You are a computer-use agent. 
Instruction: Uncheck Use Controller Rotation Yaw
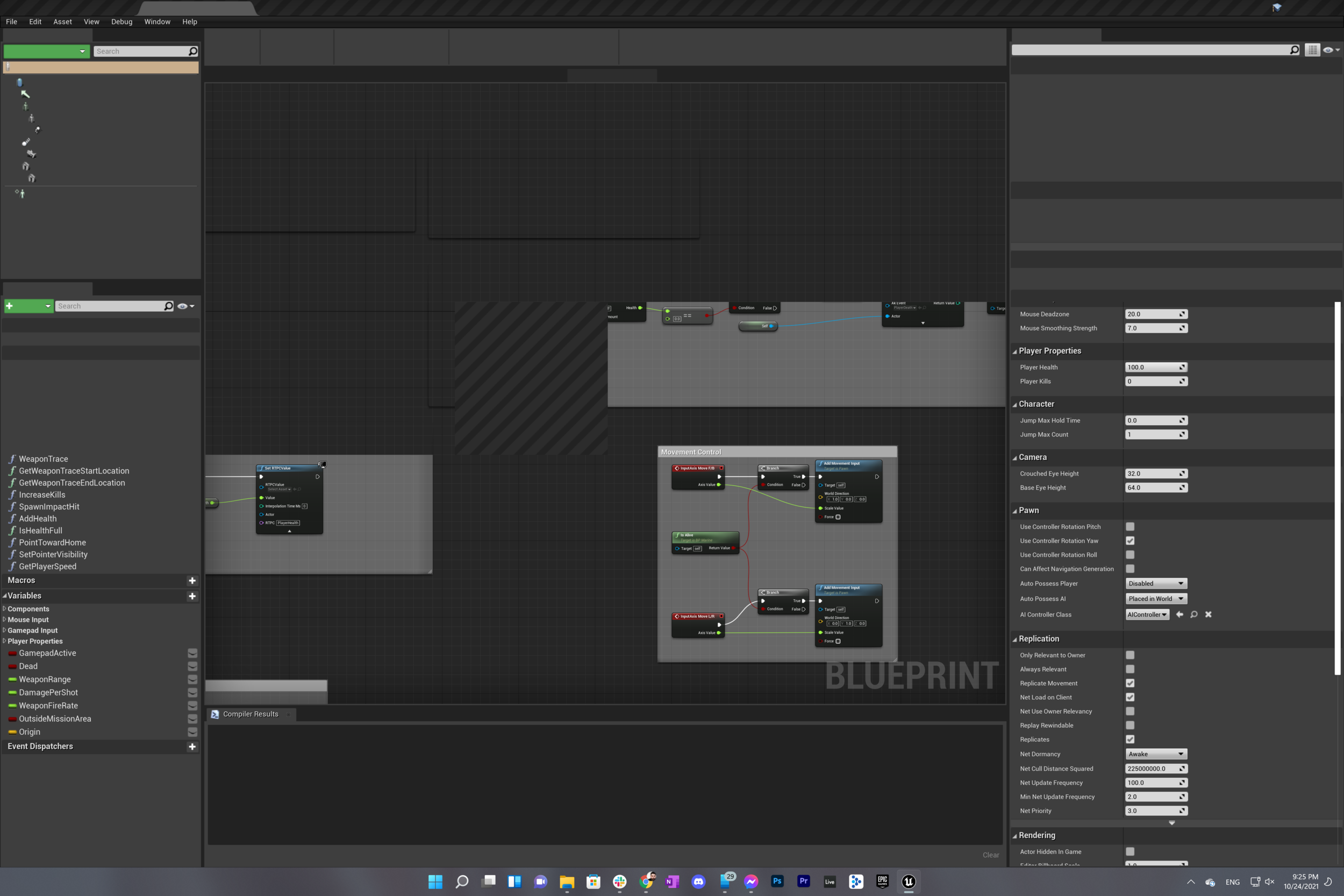1130,541
